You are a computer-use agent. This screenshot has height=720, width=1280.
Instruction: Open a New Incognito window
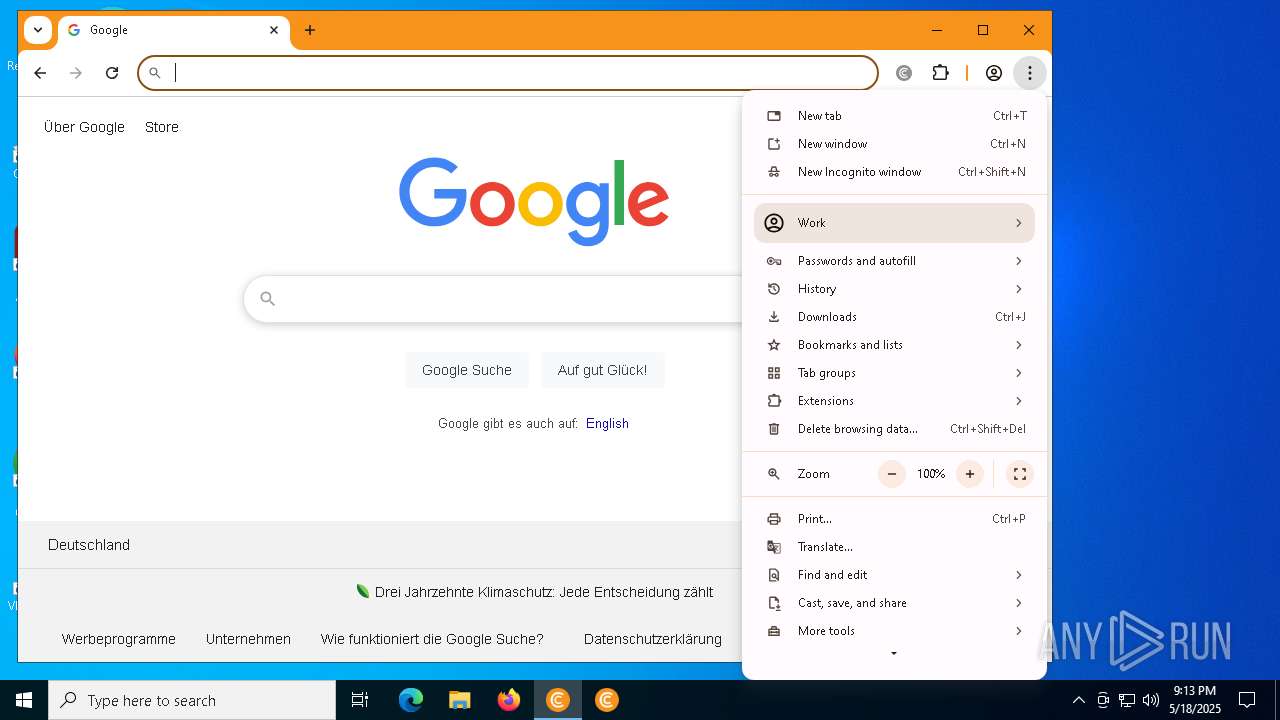point(895,172)
